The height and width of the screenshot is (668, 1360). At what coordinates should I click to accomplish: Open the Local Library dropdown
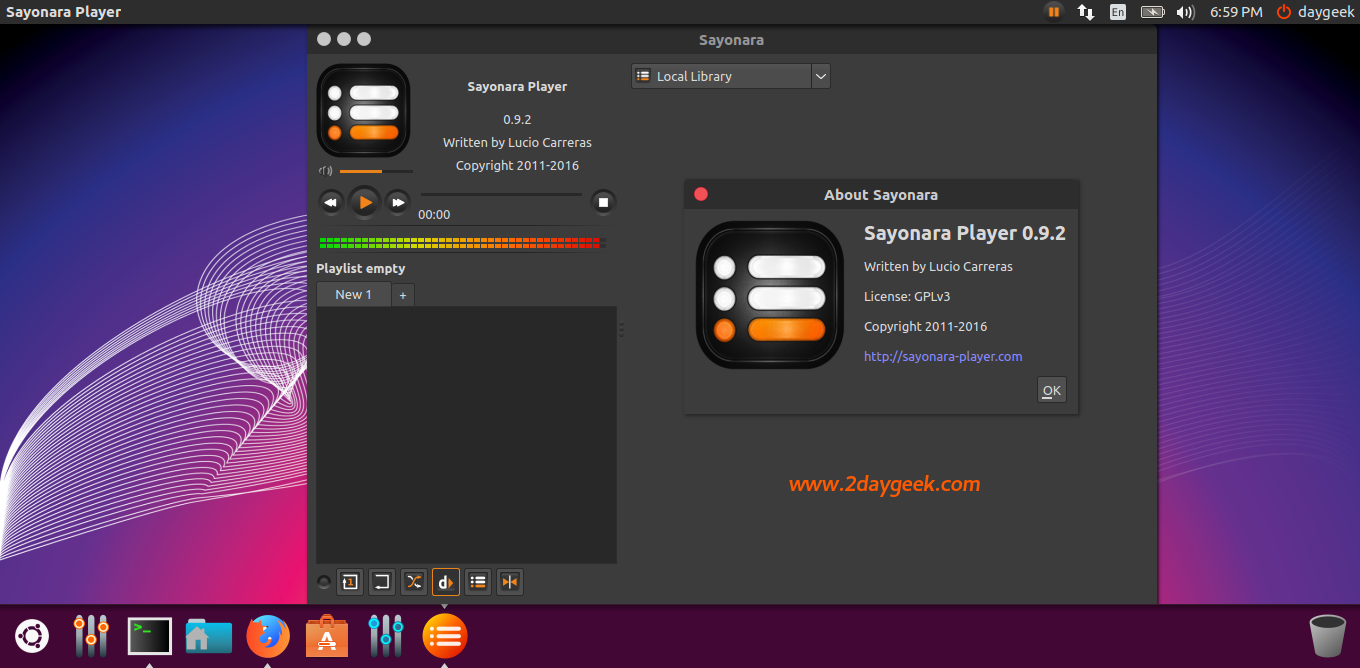tap(731, 76)
